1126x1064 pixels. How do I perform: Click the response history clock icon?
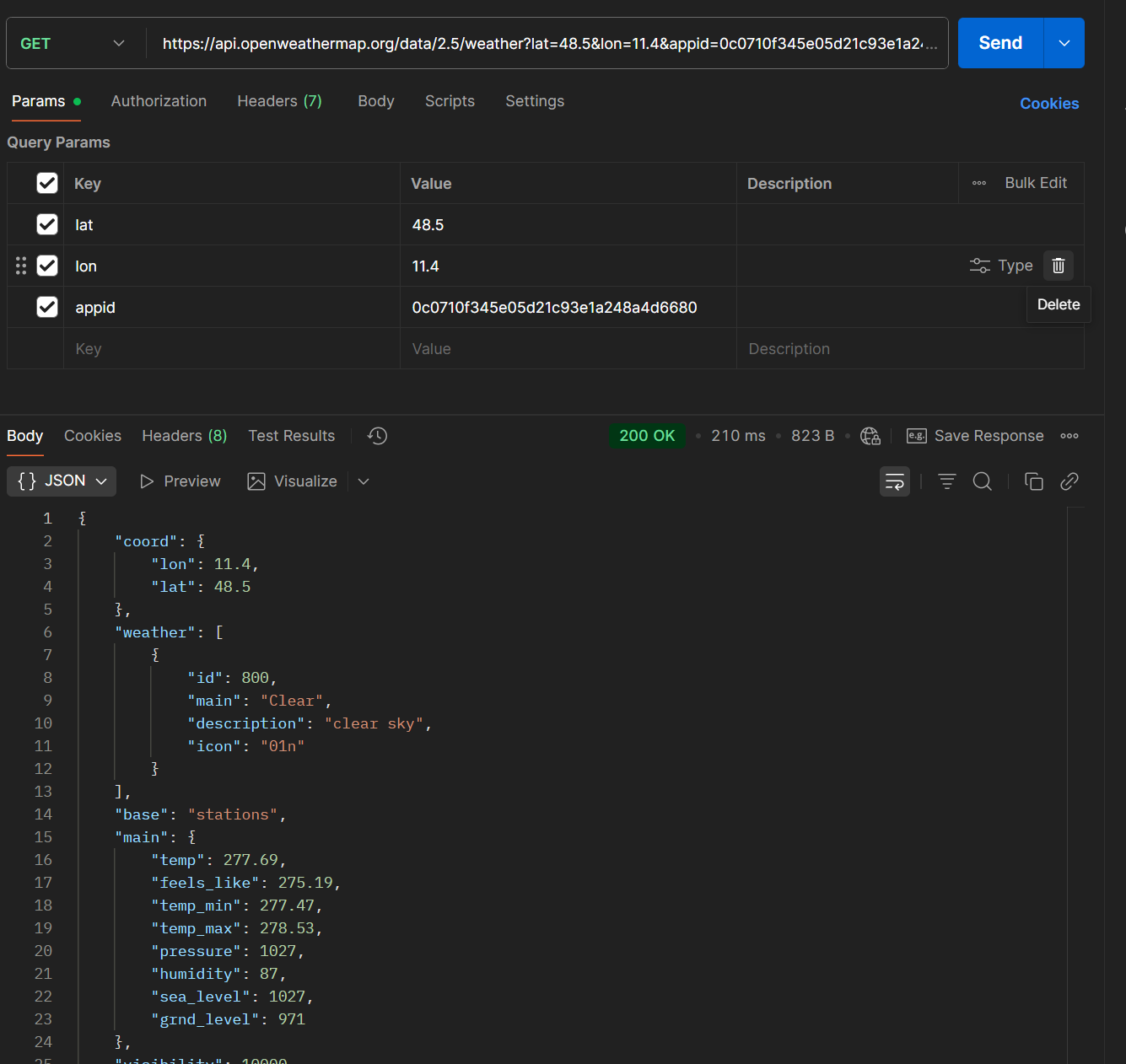377,436
